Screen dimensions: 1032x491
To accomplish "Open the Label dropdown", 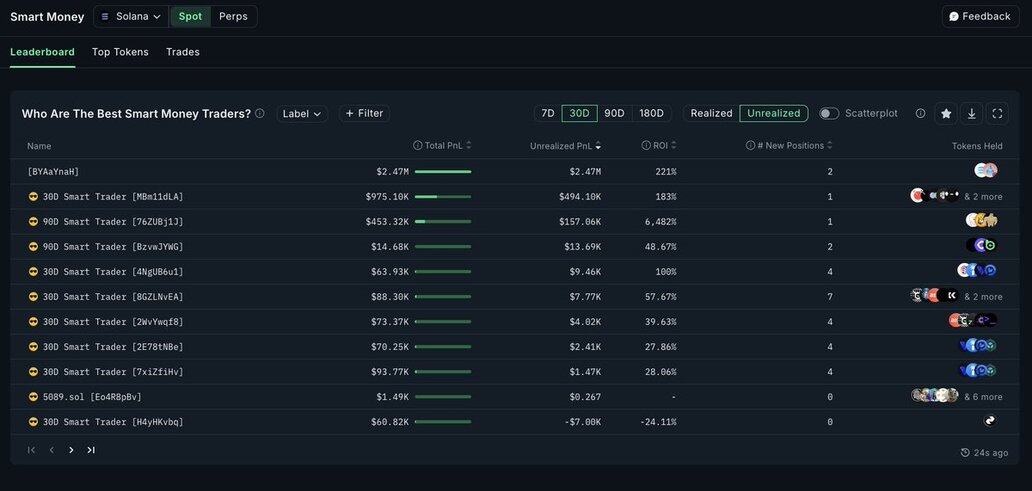I will point(302,113).
